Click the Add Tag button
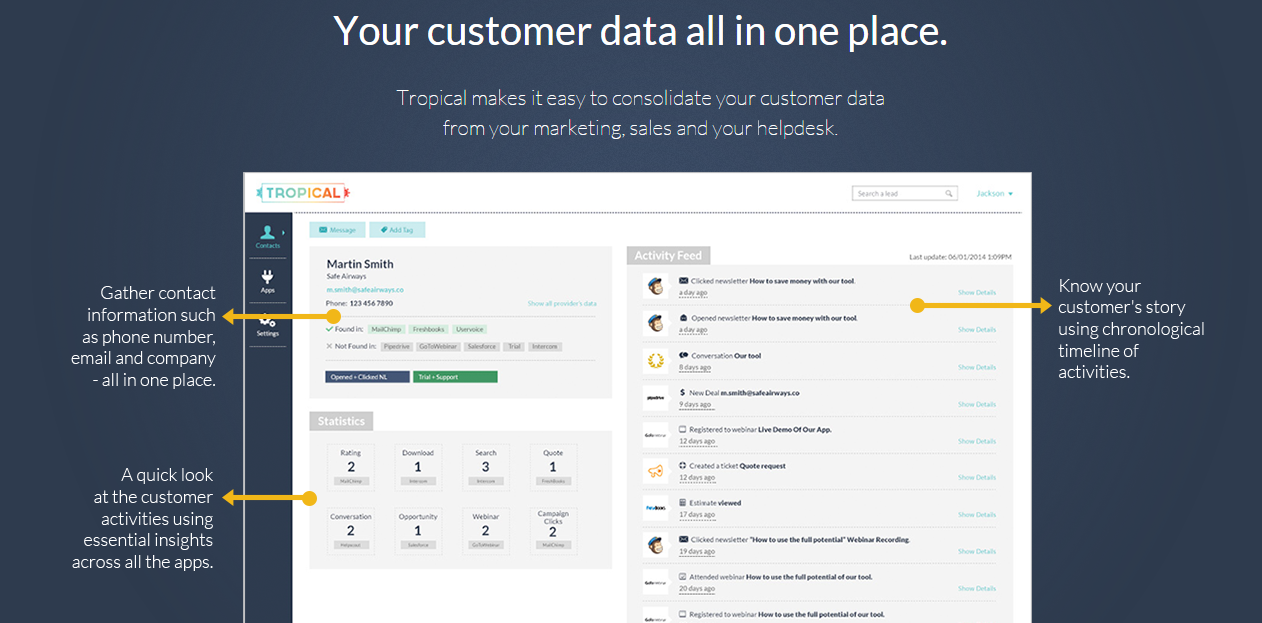 [x=397, y=230]
